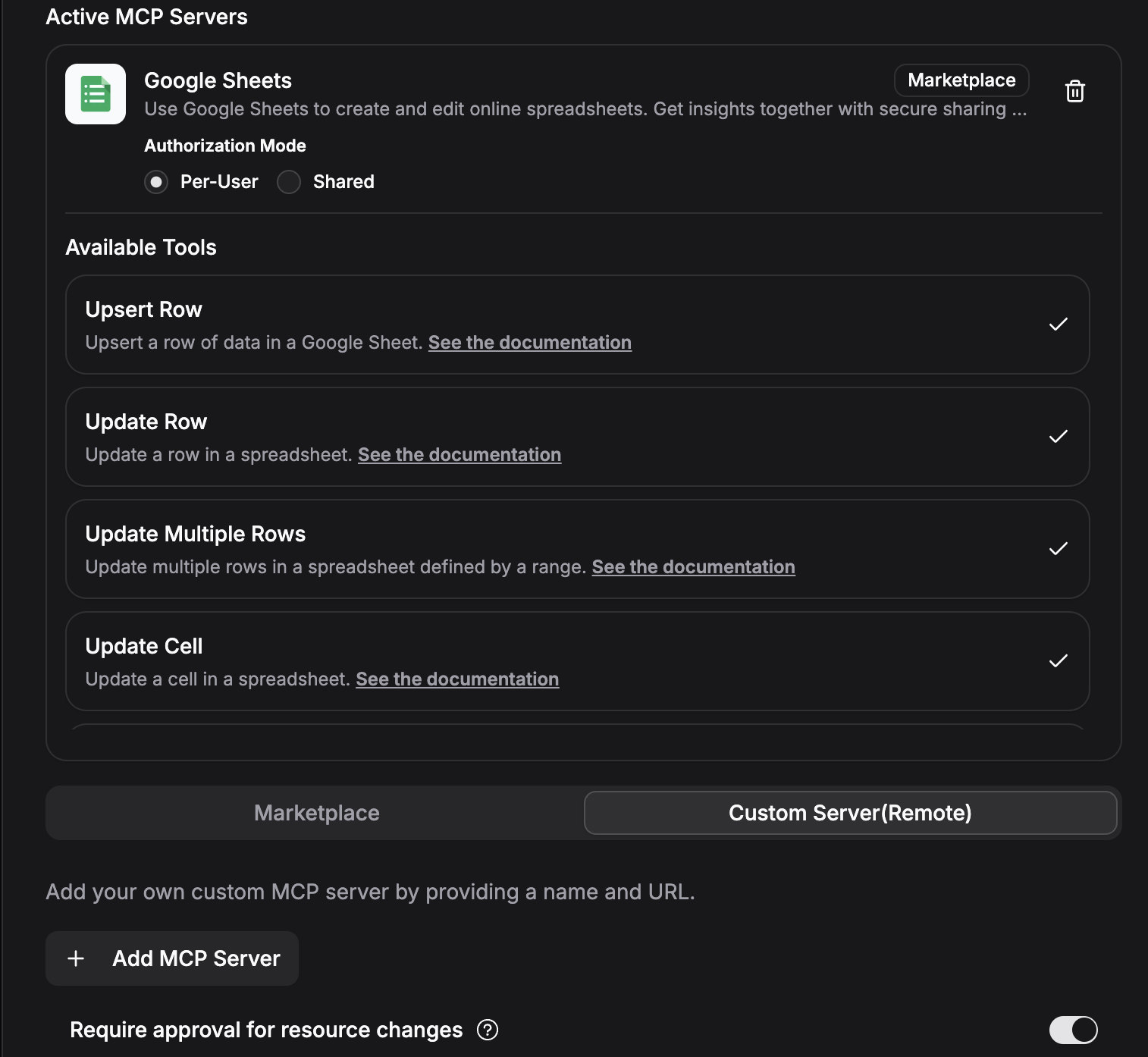Screen dimensions: 1148x1057
Task: Click the Update Cell tool card title
Action: (x=144, y=646)
